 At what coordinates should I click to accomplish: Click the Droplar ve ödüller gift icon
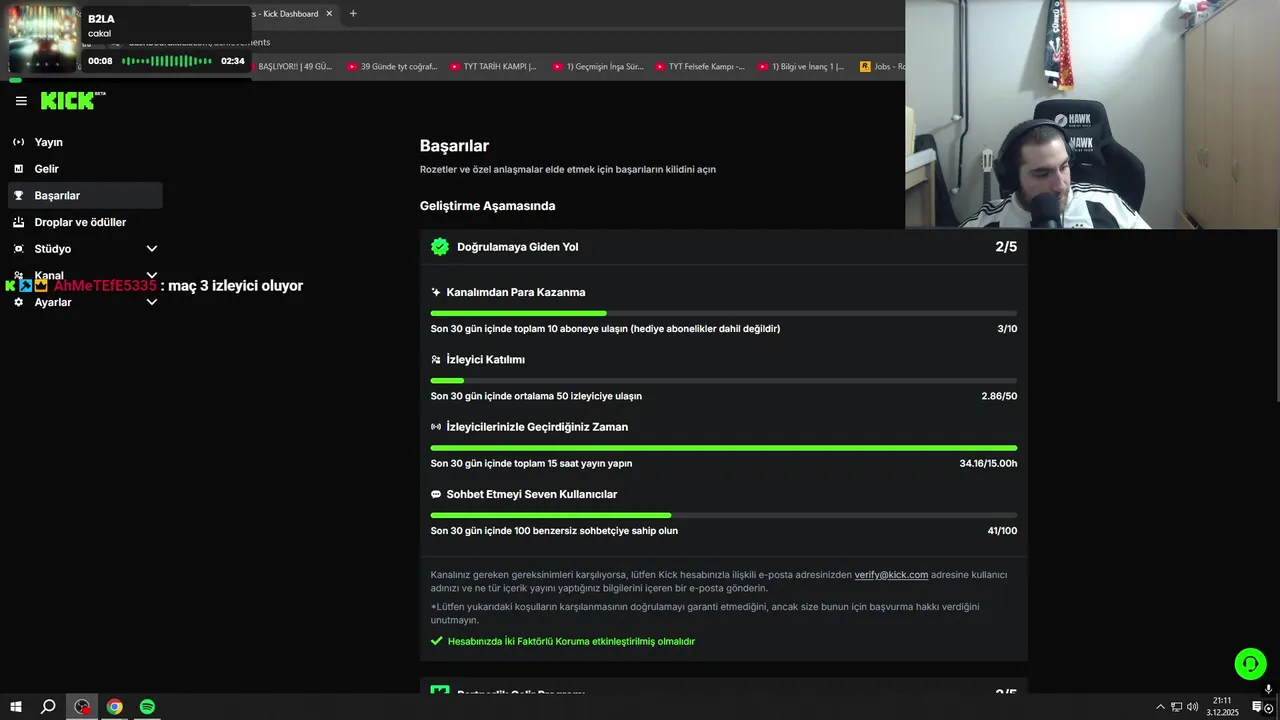click(18, 222)
